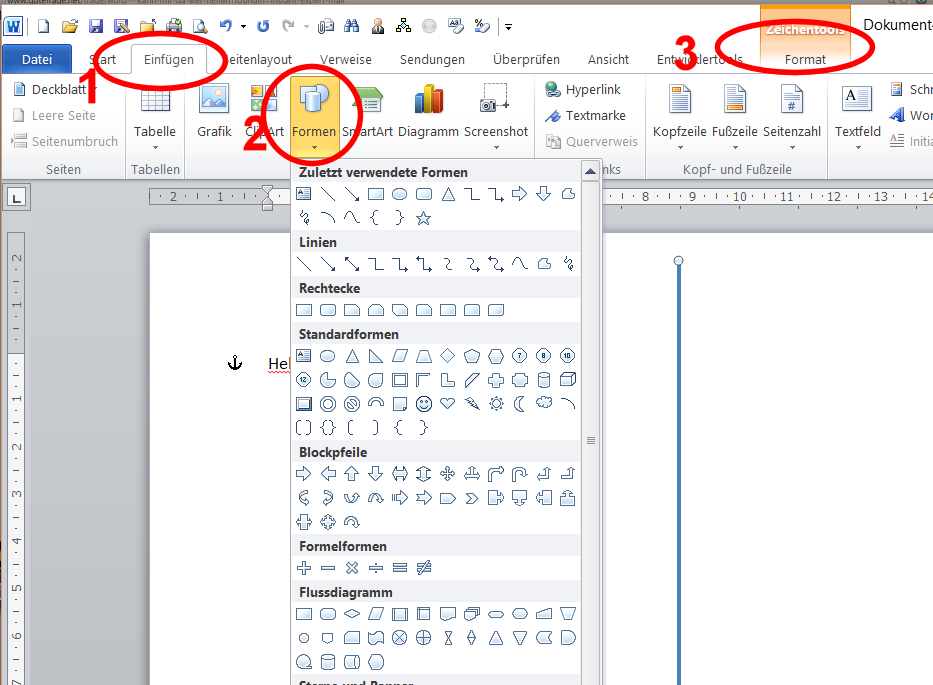
Task: Select the plus sign in Formelformen
Action: [304, 568]
